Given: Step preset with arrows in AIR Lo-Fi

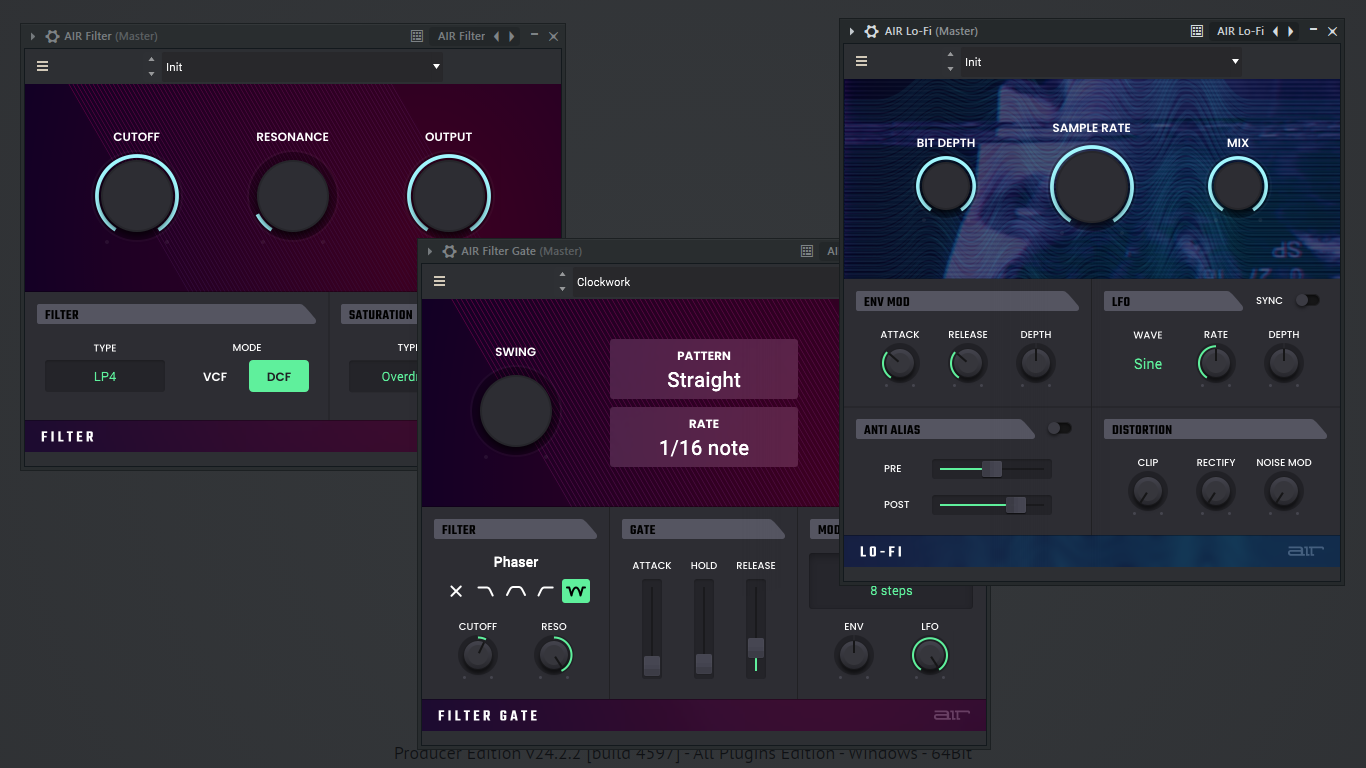Looking at the screenshot, I should (x=951, y=62).
